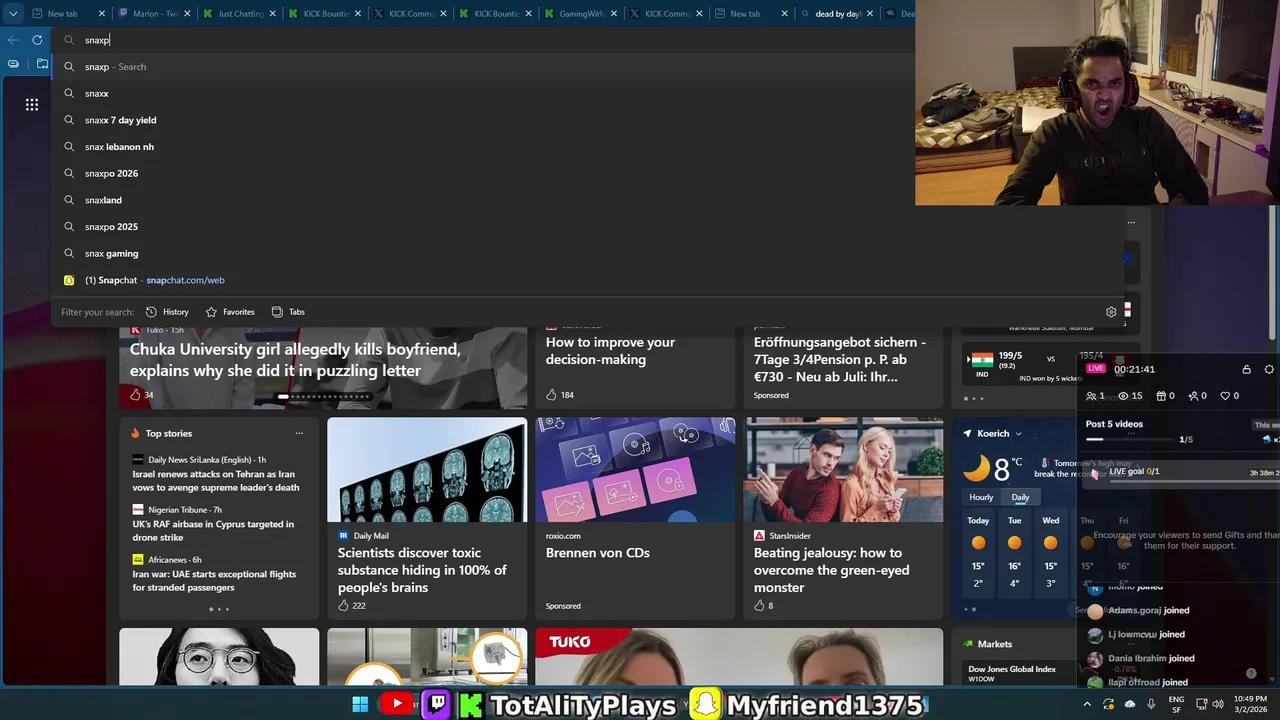The image size is (1280, 720).
Task: Open UK's RAF airbase Cyprus story
Action: coord(213,531)
